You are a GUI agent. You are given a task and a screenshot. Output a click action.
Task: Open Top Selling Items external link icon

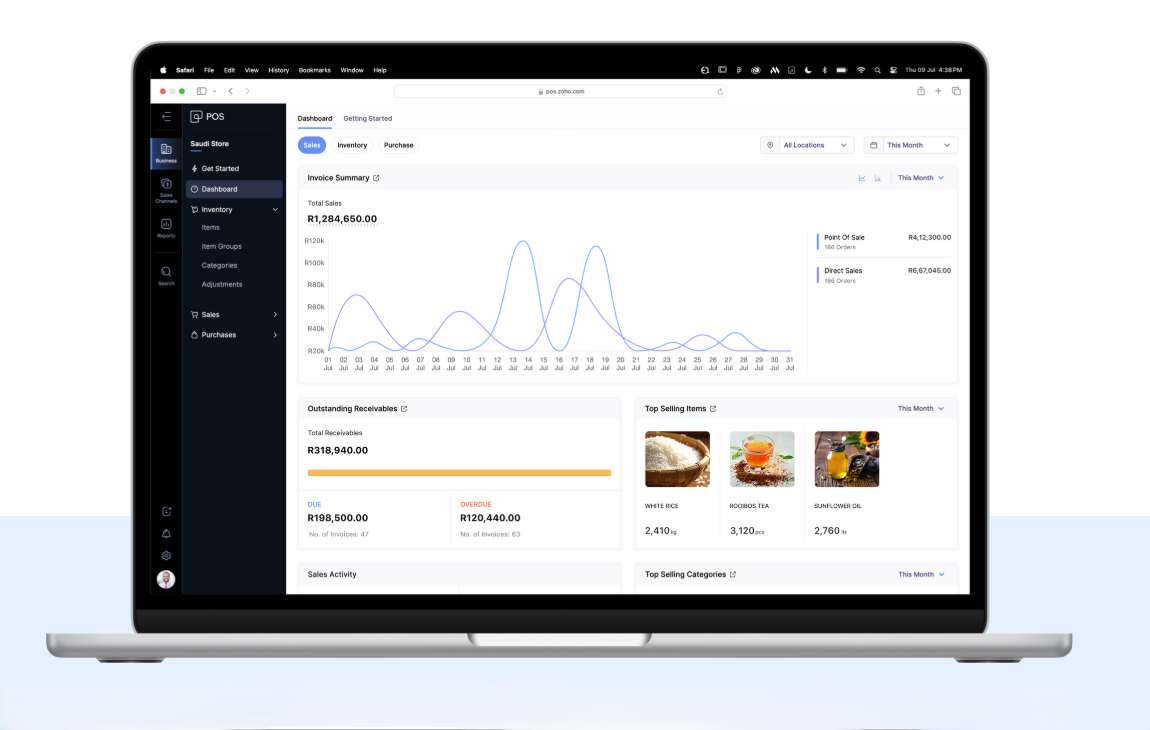click(713, 409)
